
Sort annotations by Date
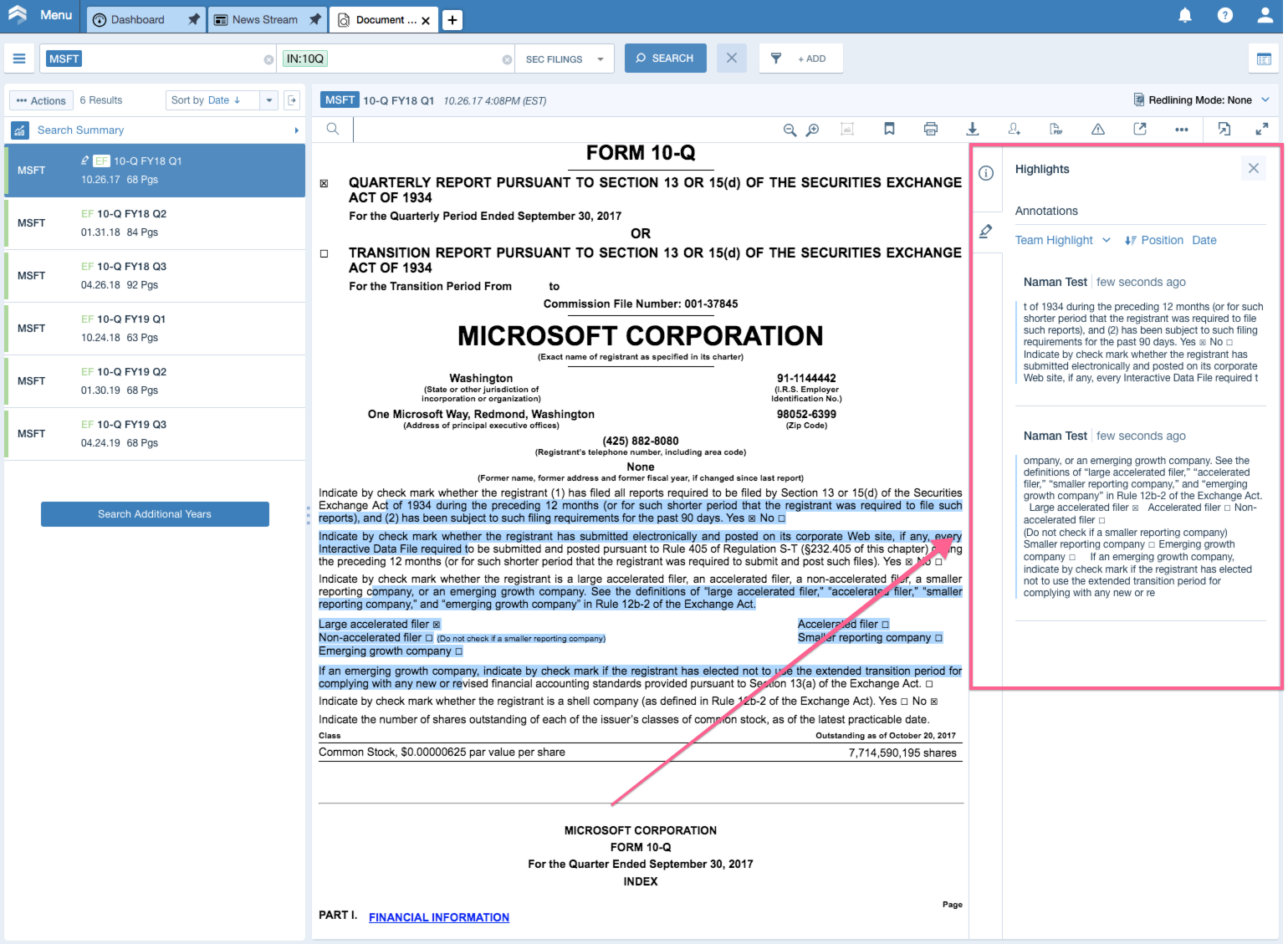[x=1204, y=241]
